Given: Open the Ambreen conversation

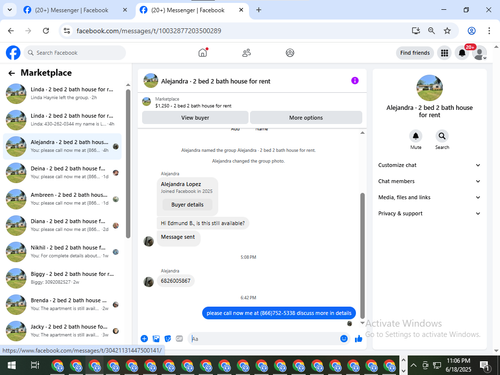Looking at the screenshot, I should click(62, 199).
